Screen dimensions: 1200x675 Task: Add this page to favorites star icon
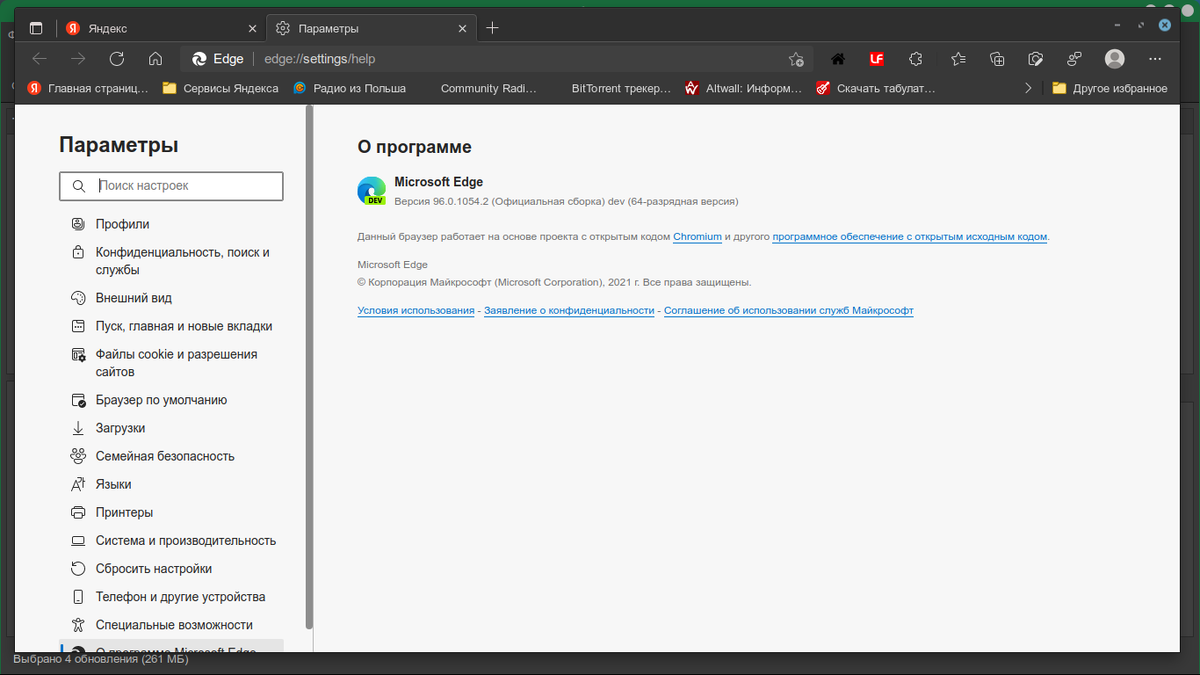pyautogui.click(x=796, y=59)
